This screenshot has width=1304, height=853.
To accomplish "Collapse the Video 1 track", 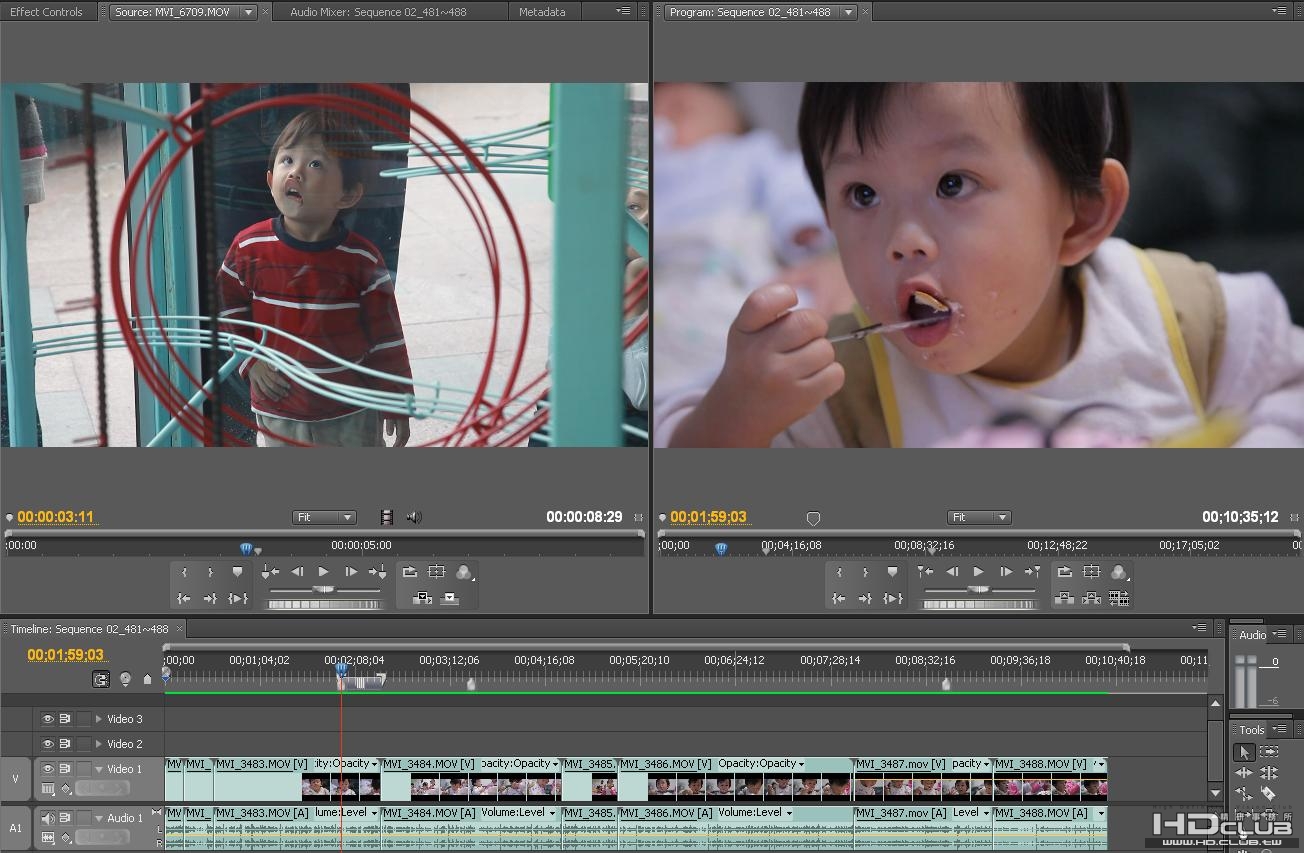I will [98, 769].
